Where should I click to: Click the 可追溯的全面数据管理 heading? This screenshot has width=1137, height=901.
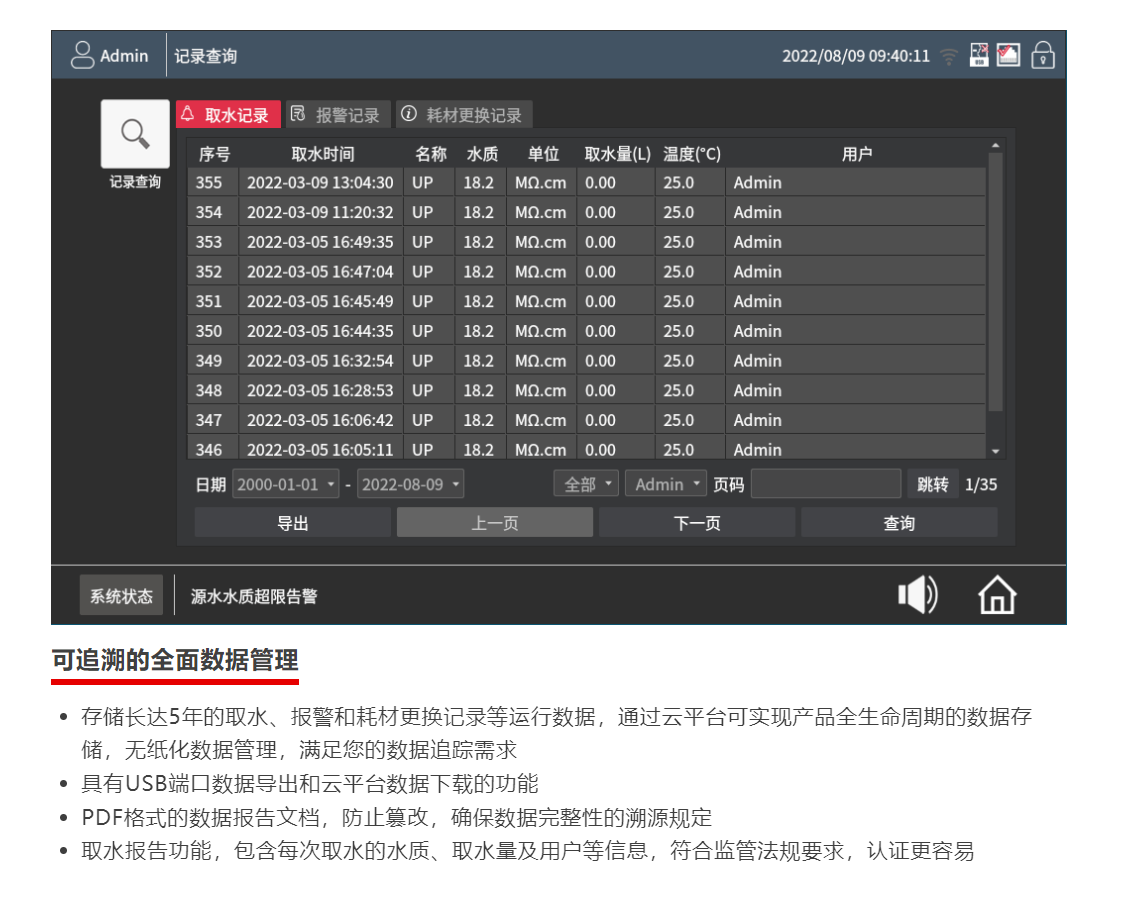pos(175,660)
